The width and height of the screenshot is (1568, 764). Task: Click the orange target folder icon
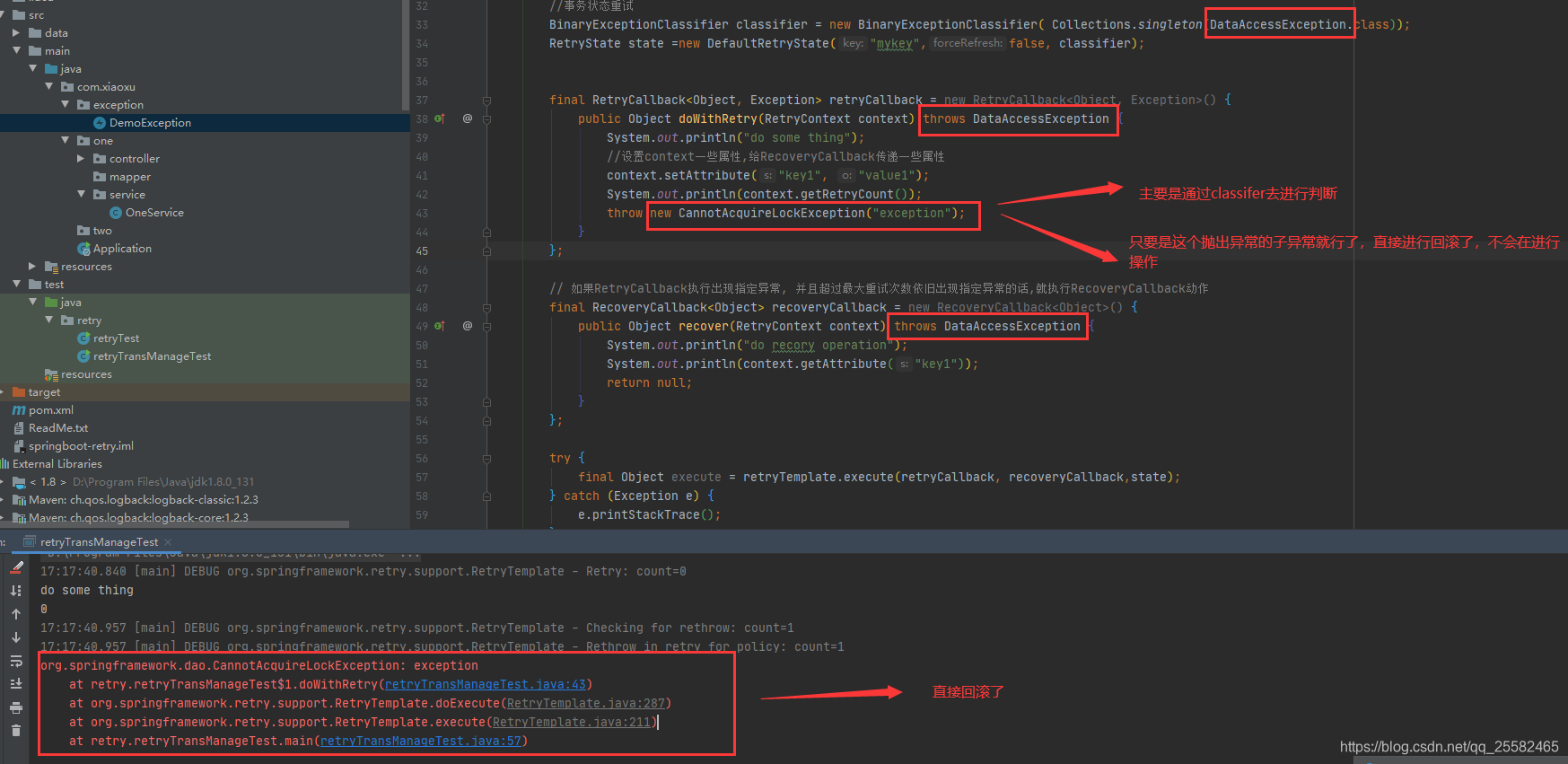tap(20, 392)
